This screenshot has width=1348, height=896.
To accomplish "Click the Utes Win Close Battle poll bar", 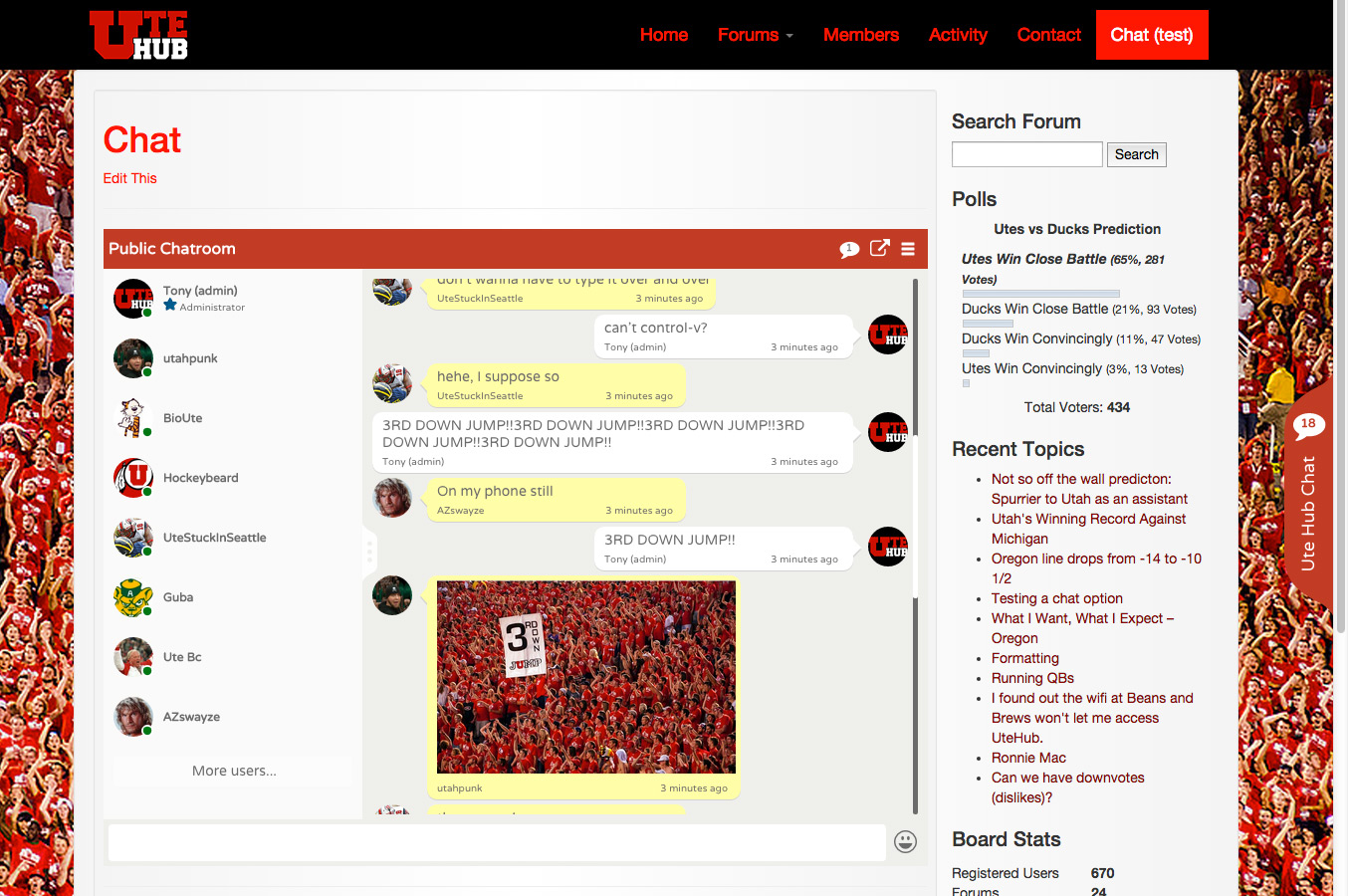I will (x=1040, y=294).
